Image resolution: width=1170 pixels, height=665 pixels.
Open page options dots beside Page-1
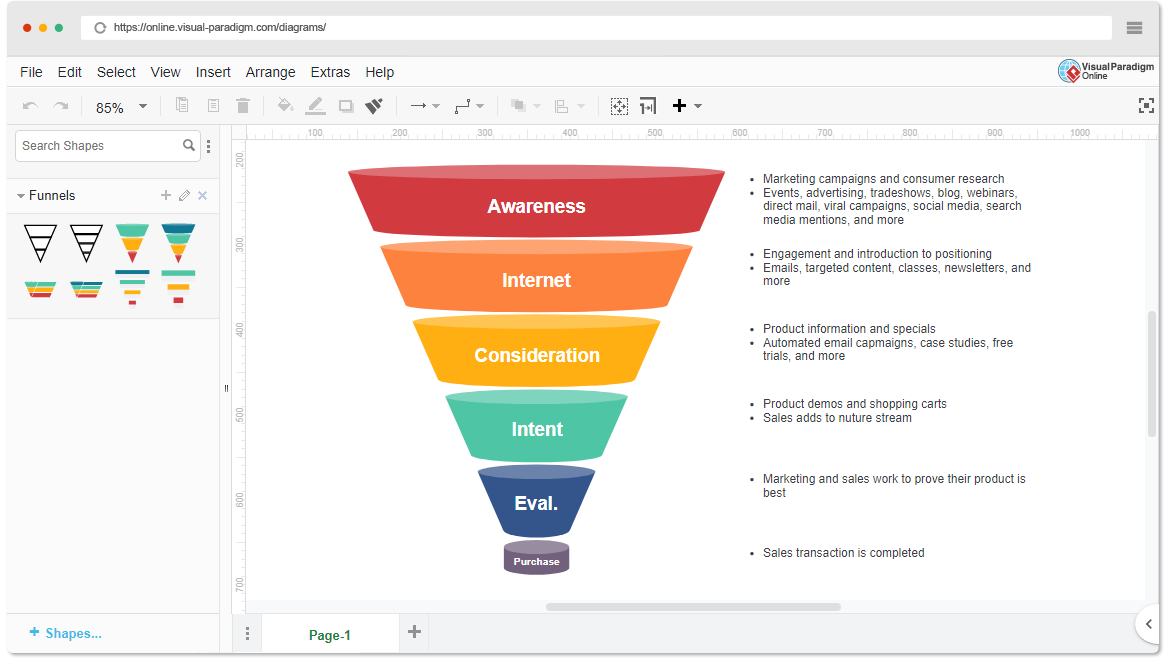point(248,634)
